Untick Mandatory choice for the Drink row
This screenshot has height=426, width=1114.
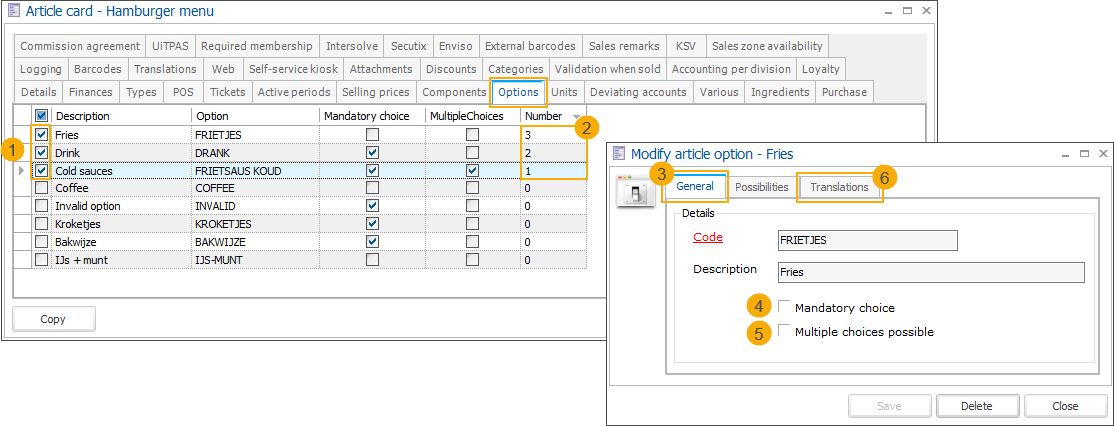pos(372,153)
